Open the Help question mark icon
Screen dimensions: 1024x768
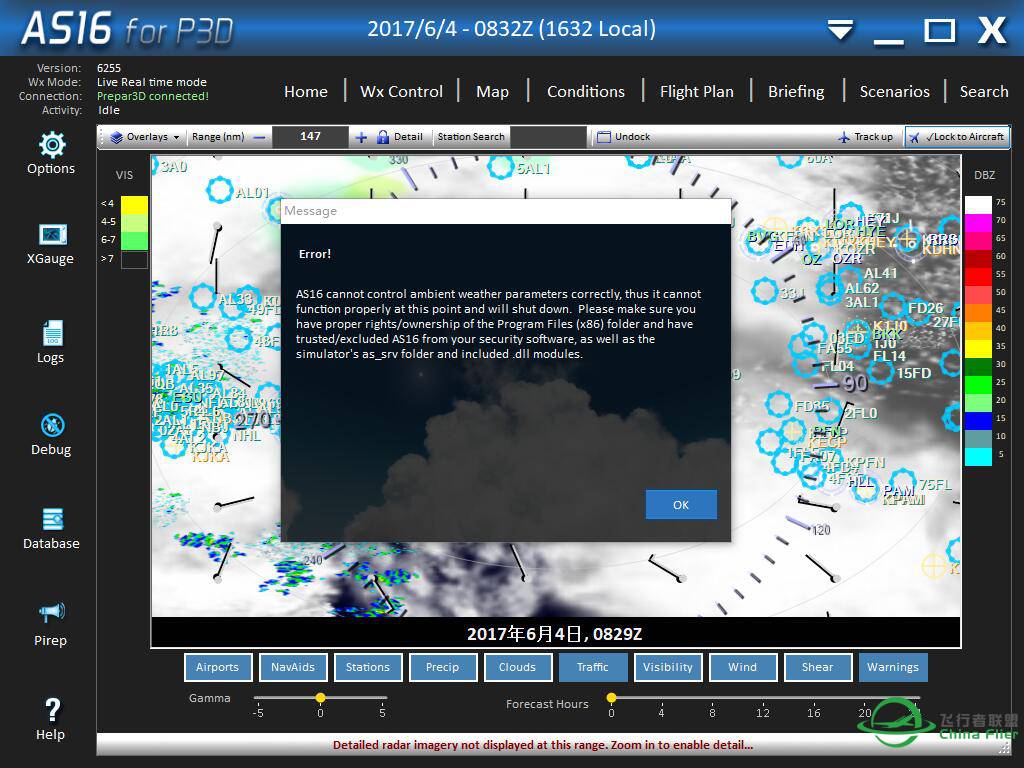point(52,710)
